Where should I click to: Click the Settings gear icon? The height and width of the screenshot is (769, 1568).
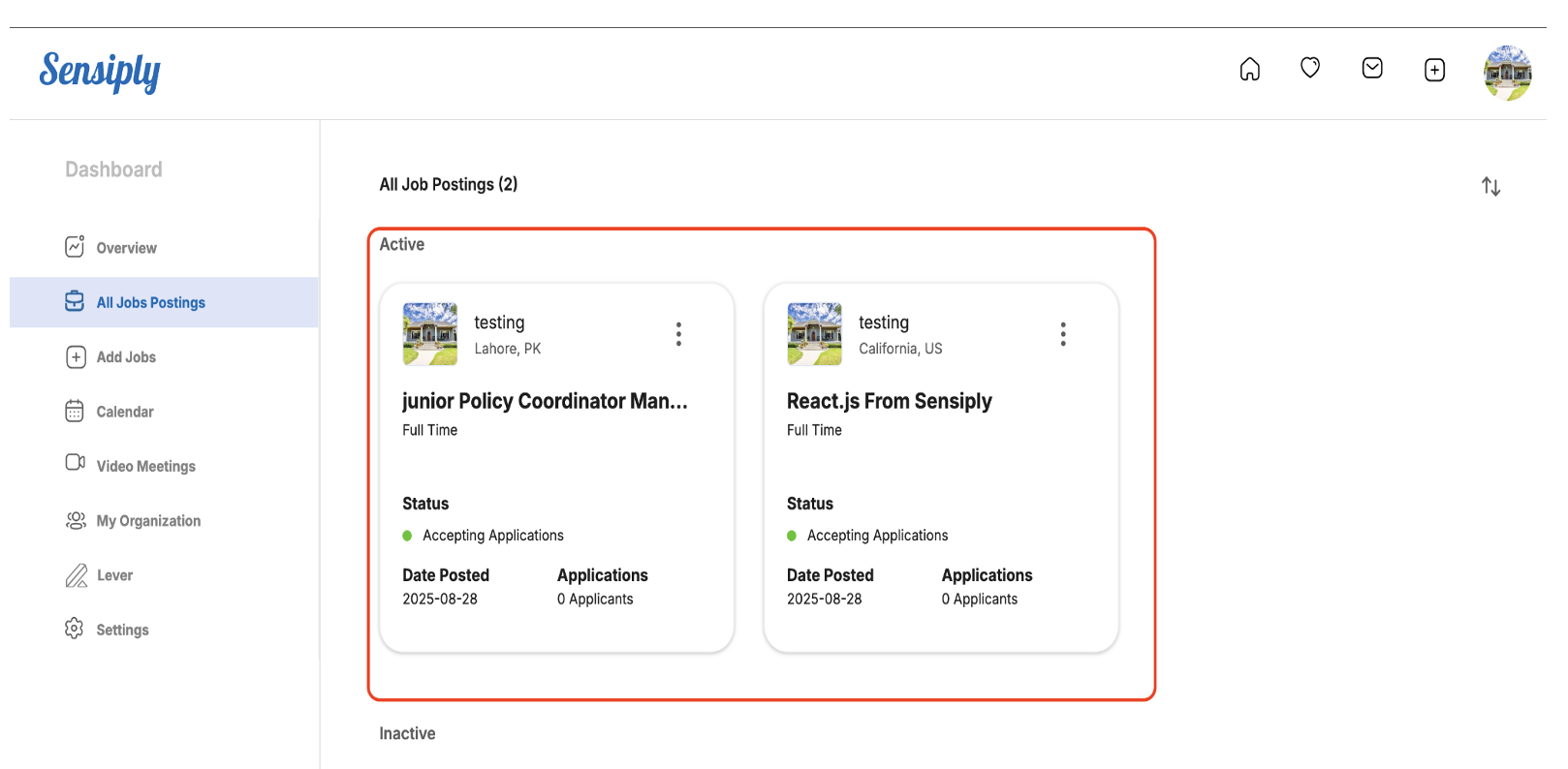tap(75, 629)
